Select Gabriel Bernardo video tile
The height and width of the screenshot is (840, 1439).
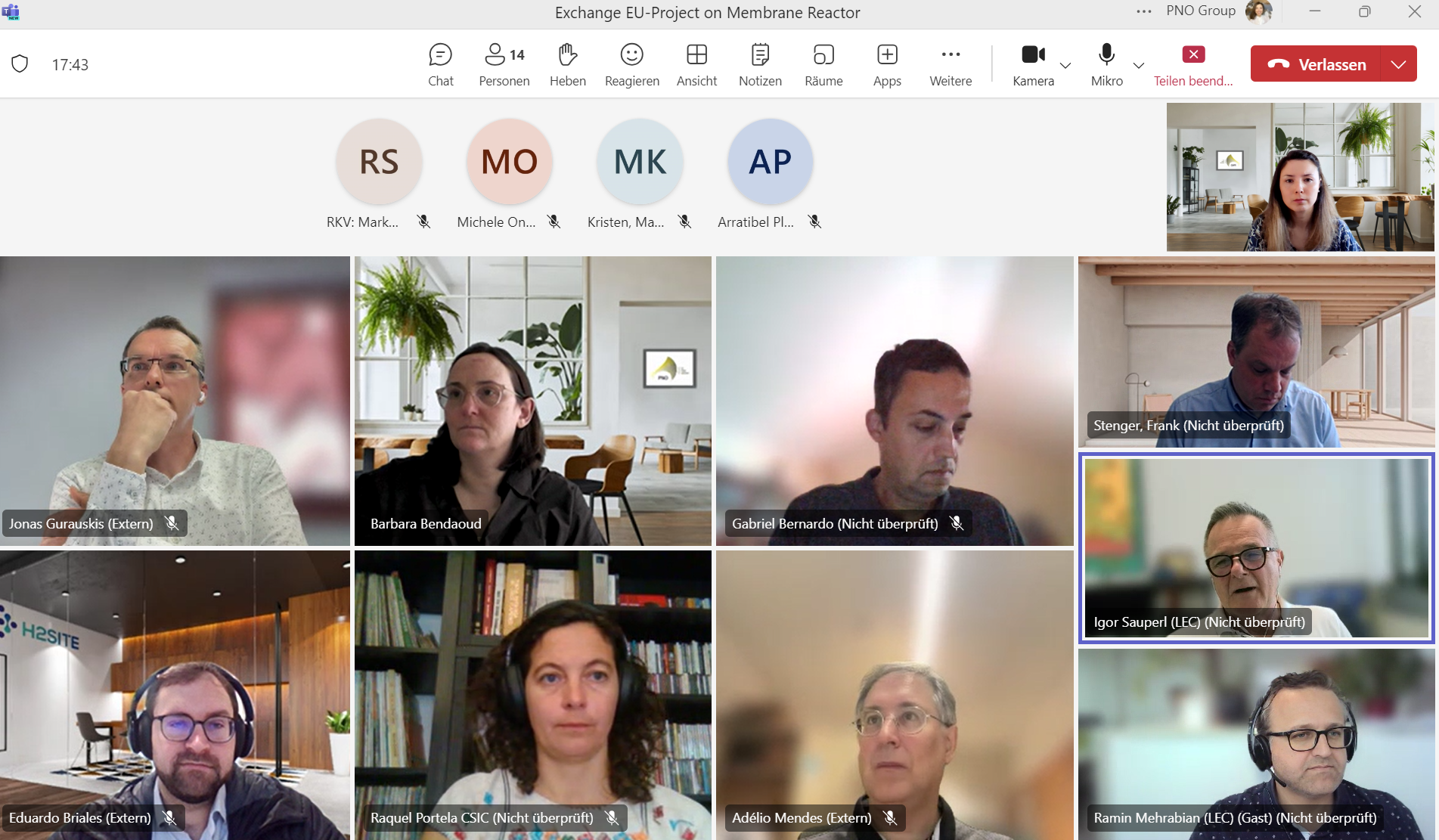[x=895, y=401]
